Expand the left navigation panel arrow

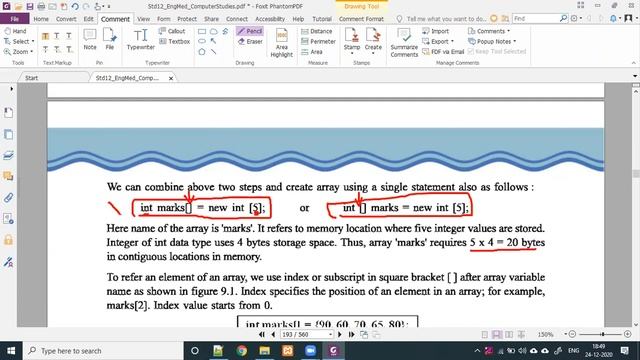(x=11, y=89)
